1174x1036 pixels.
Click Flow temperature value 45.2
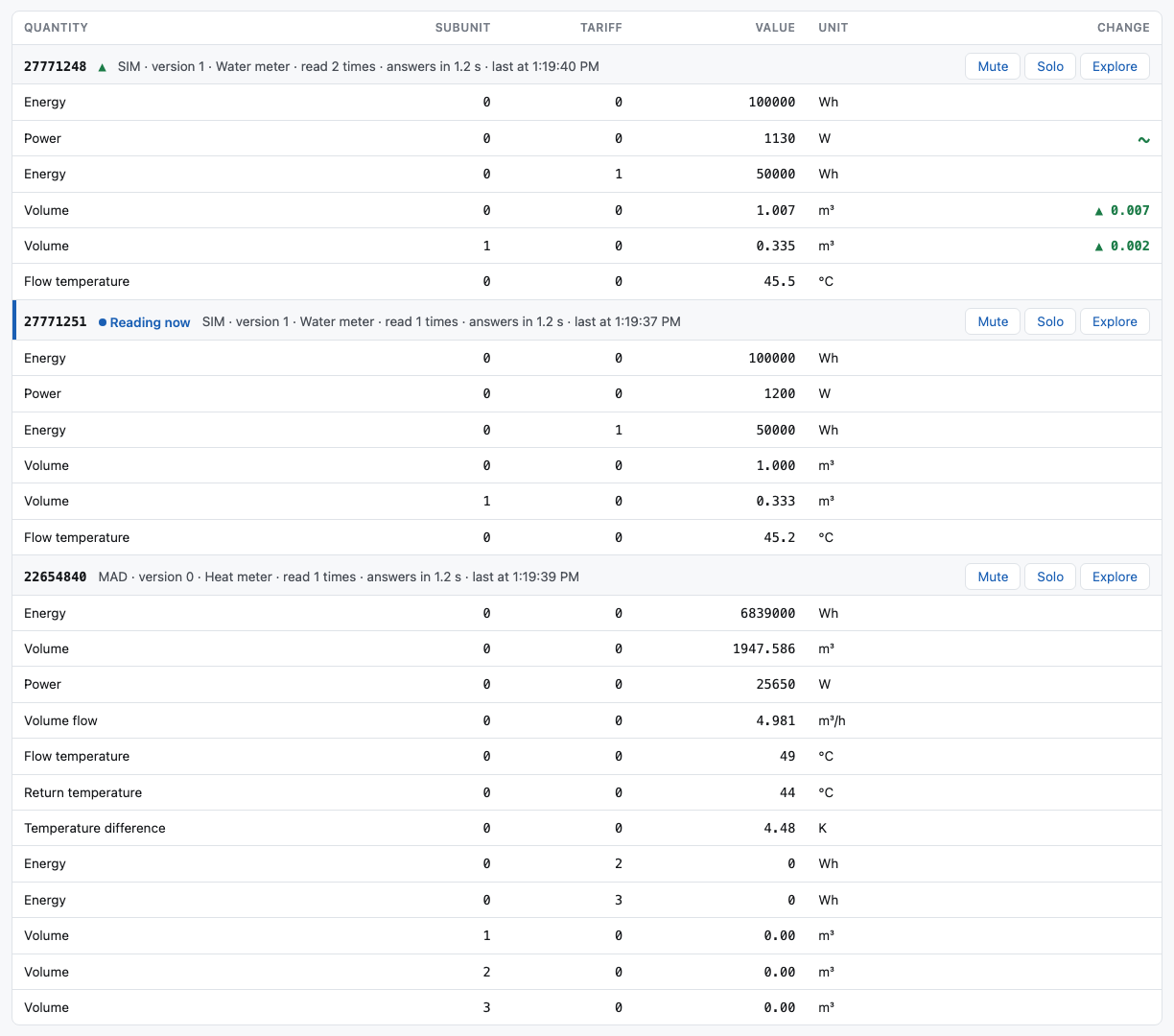click(780, 537)
